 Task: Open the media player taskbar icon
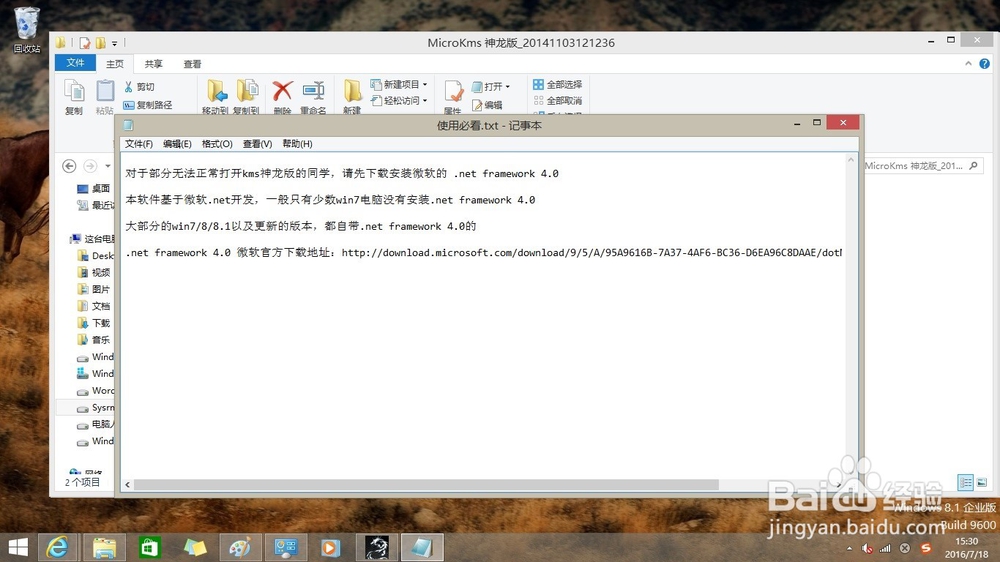330,547
